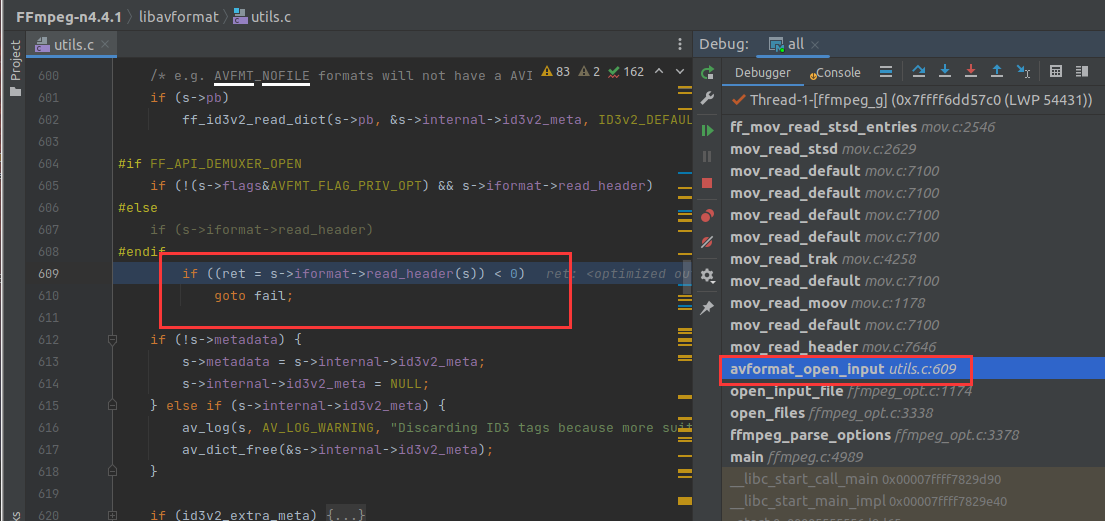
Task: Open the Project tool window
Action: pos(15,68)
